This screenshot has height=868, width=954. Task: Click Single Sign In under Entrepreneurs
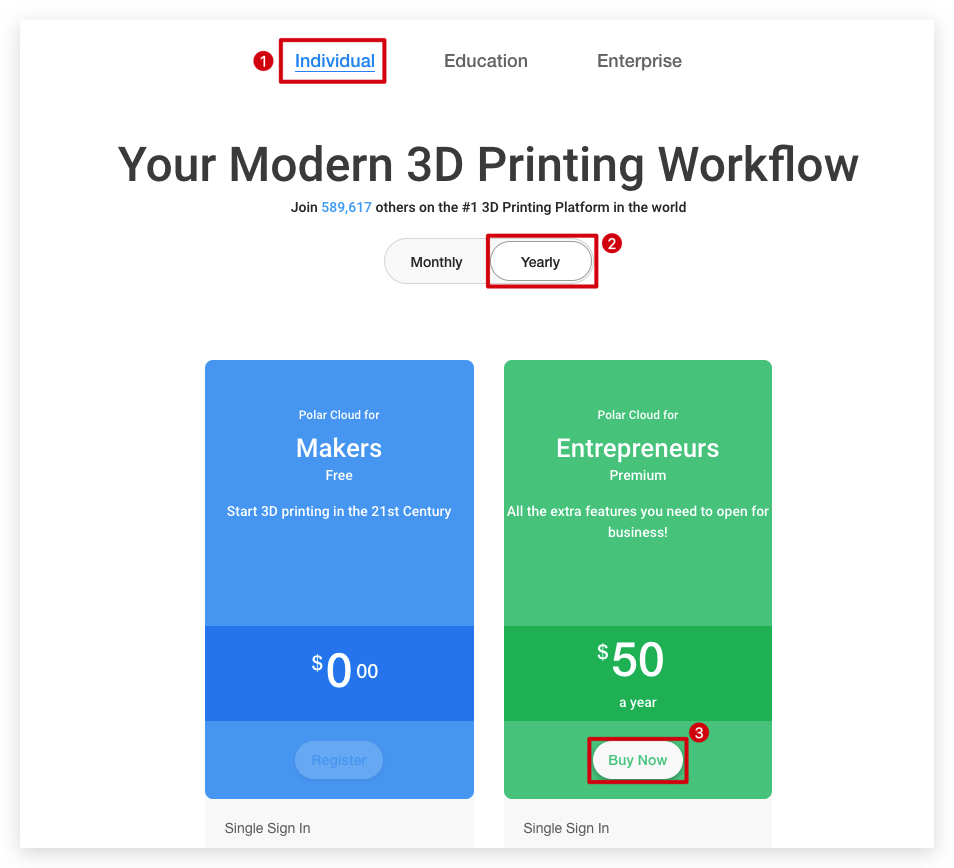tap(566, 828)
